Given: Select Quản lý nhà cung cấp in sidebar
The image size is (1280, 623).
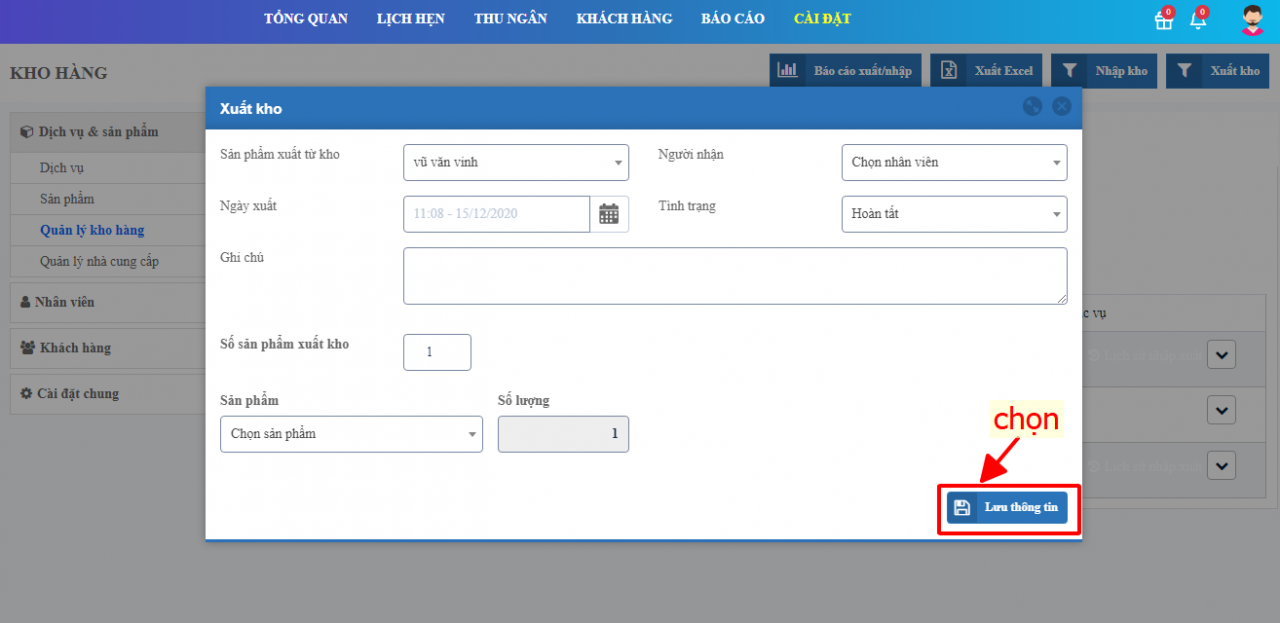Looking at the screenshot, I should pyautogui.click(x=99, y=262).
